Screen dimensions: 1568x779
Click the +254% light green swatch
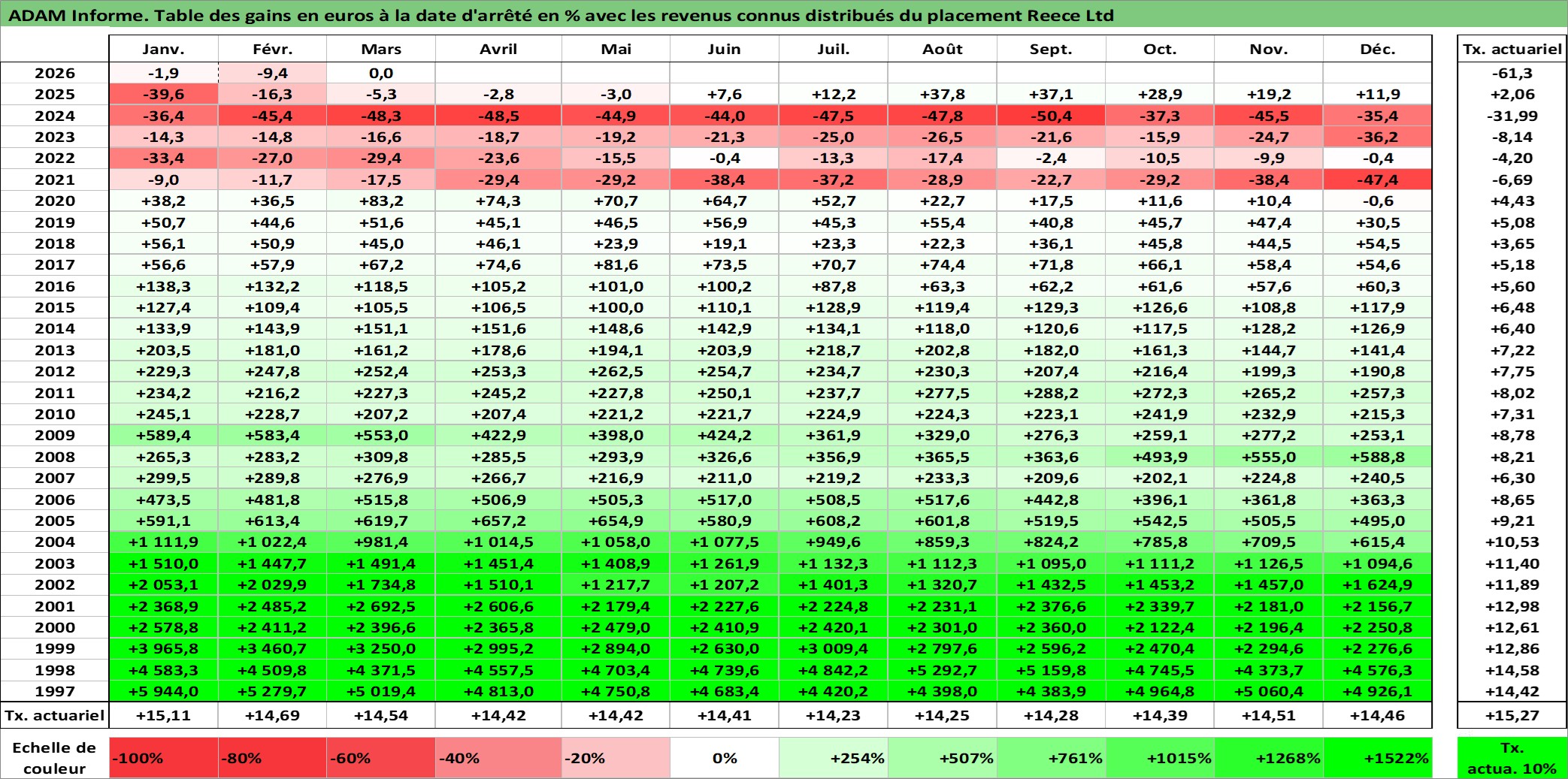point(834,758)
